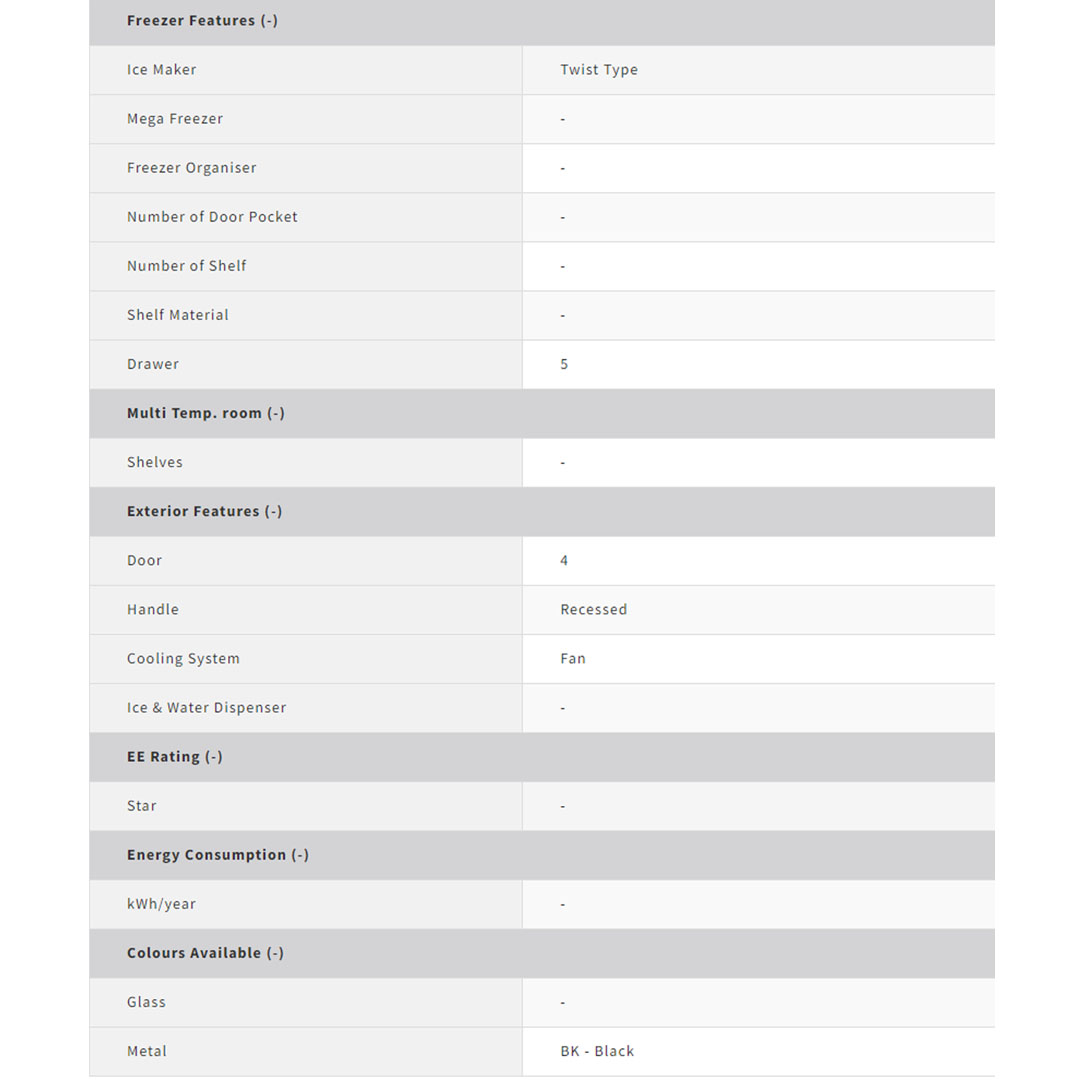Click the Fan cooling value

click(573, 659)
